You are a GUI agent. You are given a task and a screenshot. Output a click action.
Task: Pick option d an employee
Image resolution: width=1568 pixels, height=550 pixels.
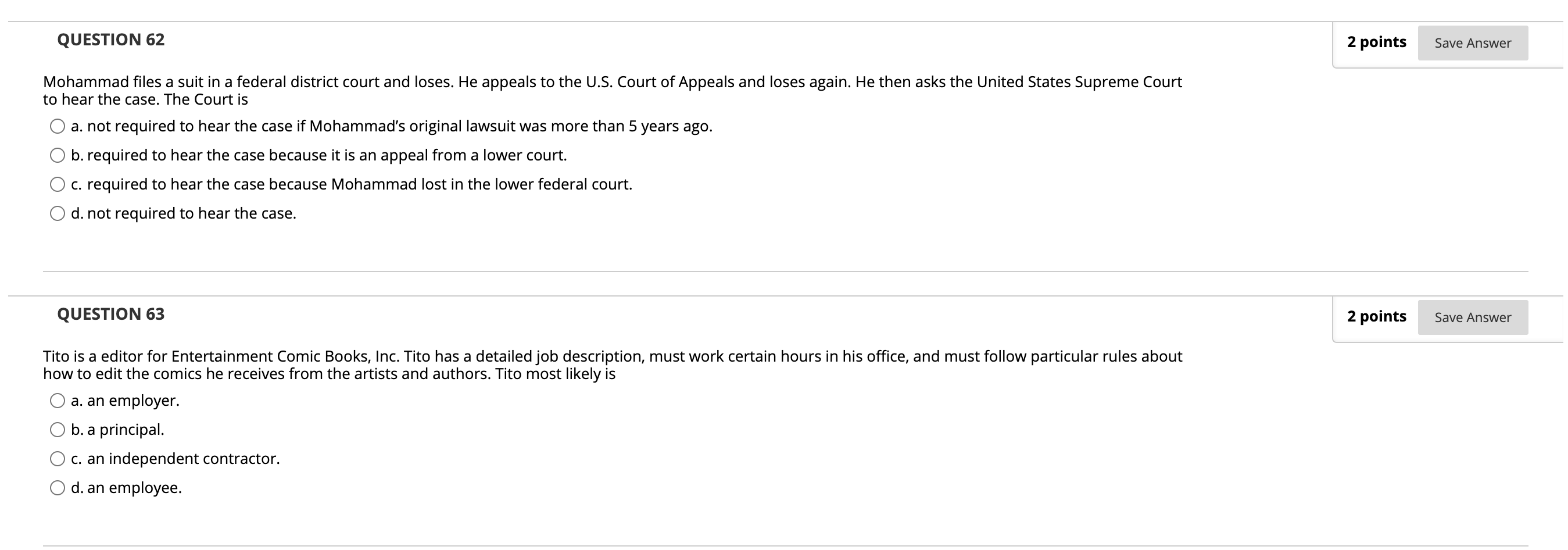(56, 487)
